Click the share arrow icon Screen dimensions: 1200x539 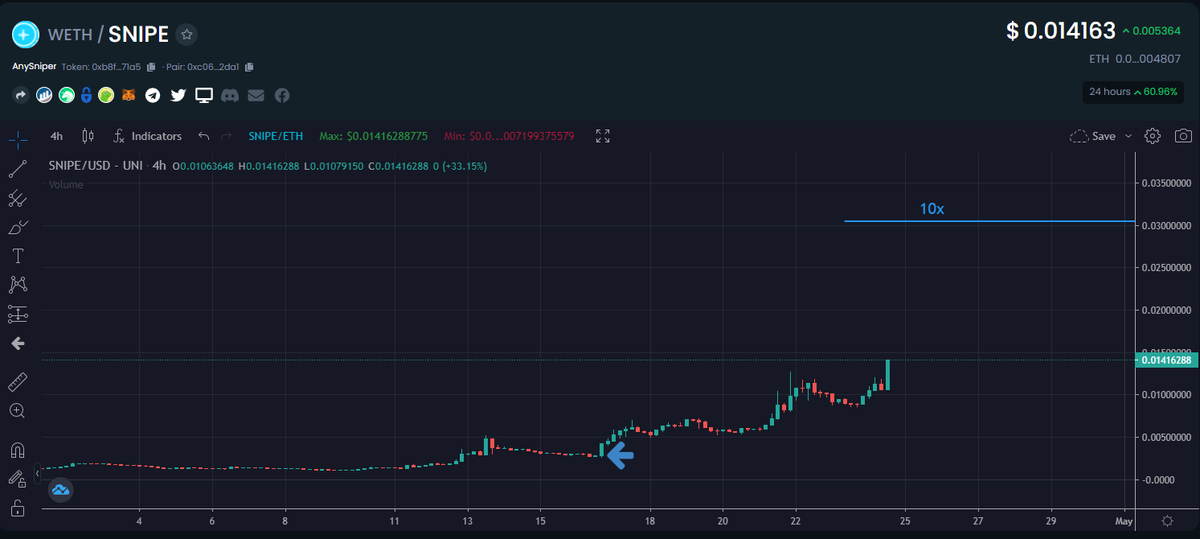tap(20, 96)
